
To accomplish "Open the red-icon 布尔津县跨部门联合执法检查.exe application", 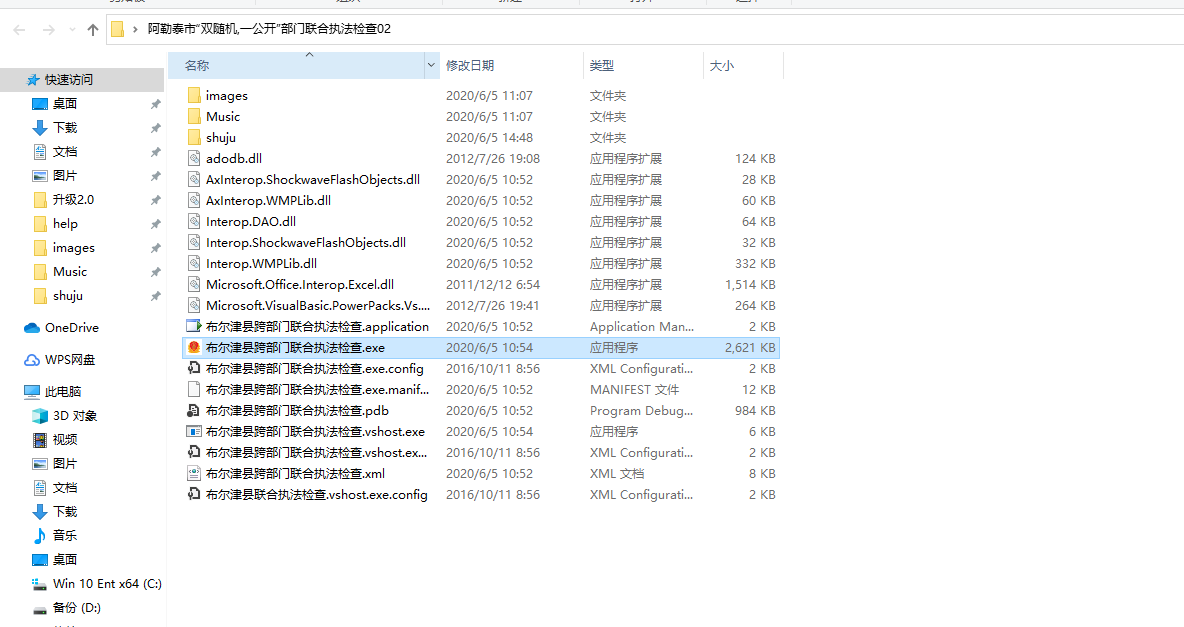I will click(294, 348).
